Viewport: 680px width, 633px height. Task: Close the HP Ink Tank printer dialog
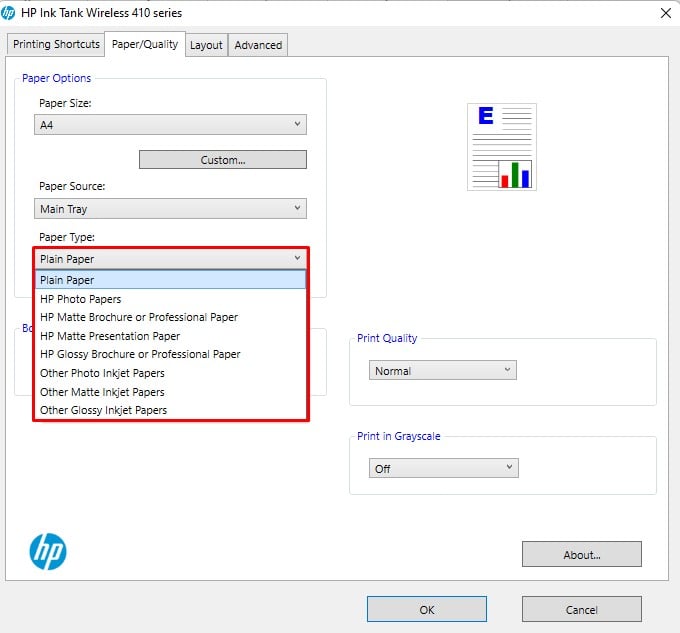click(x=666, y=13)
